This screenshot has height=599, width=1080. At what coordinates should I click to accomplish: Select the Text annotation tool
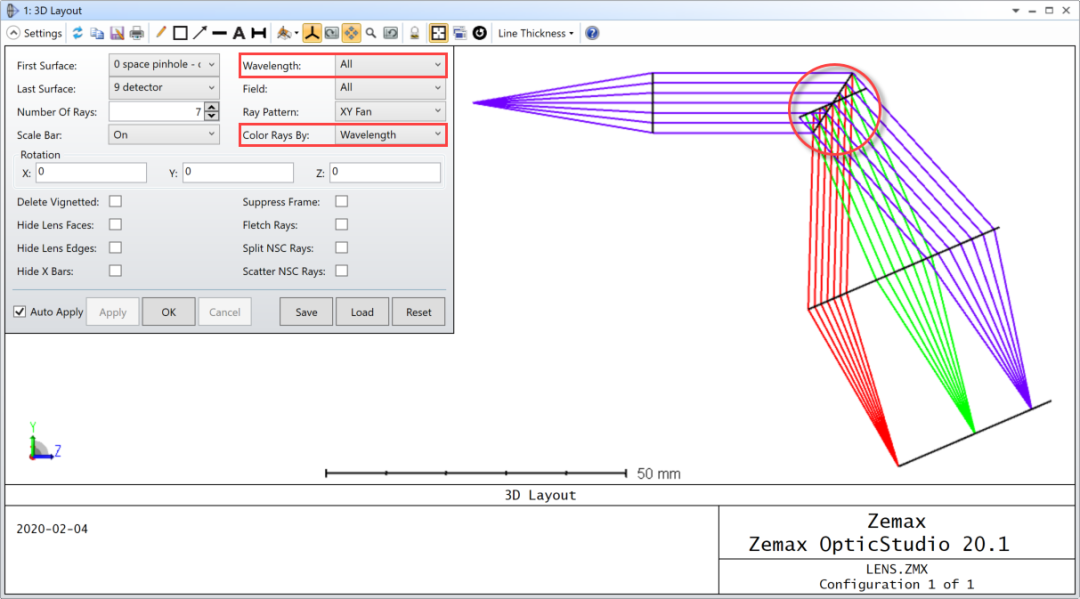239,32
